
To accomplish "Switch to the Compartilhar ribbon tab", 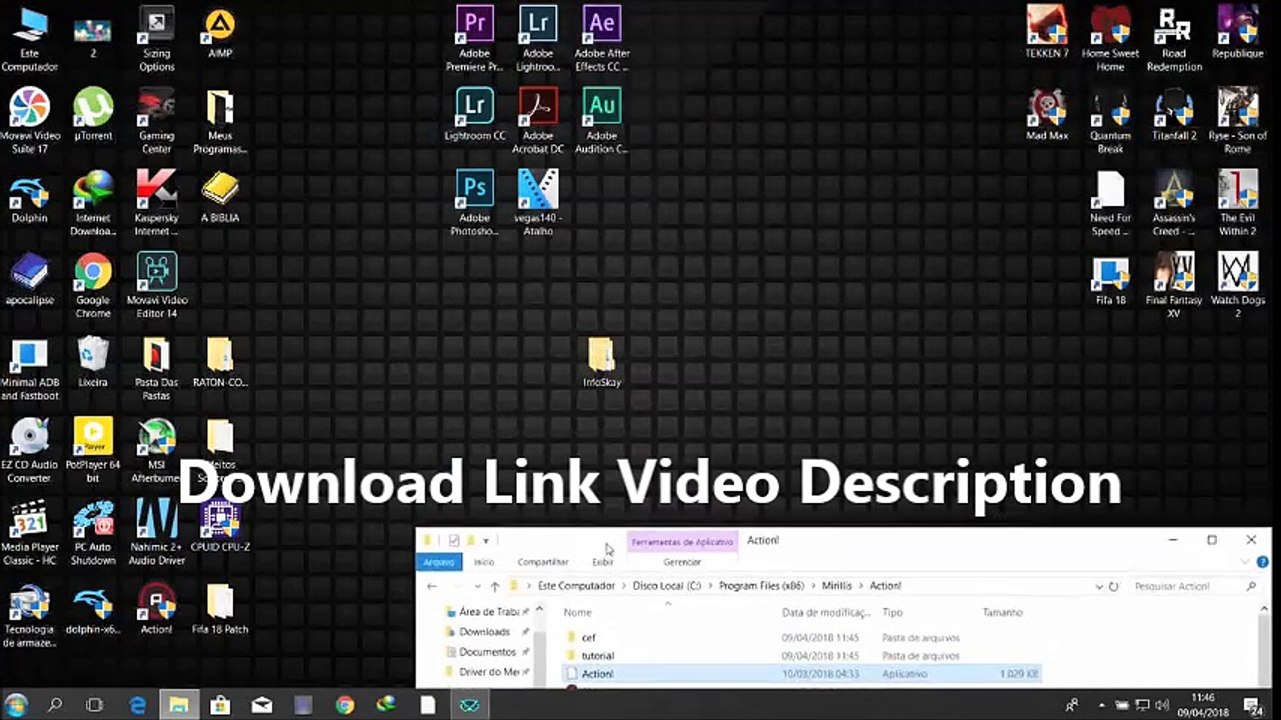I will pos(543,562).
